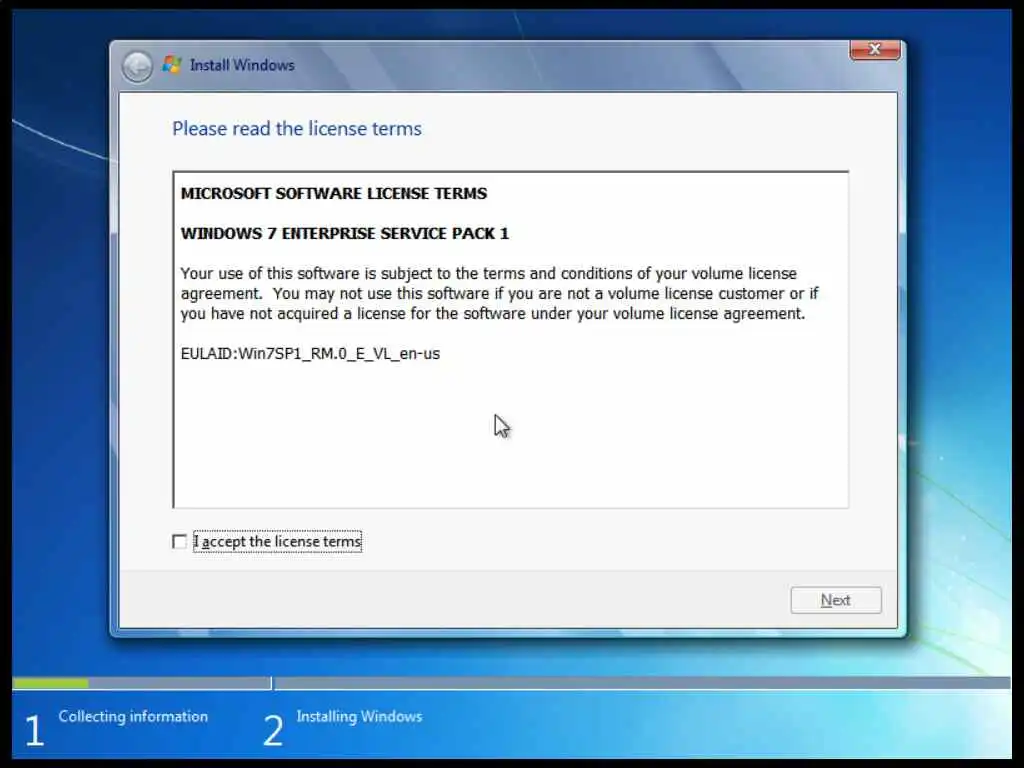Check the accept license terms checkbox

click(x=179, y=541)
